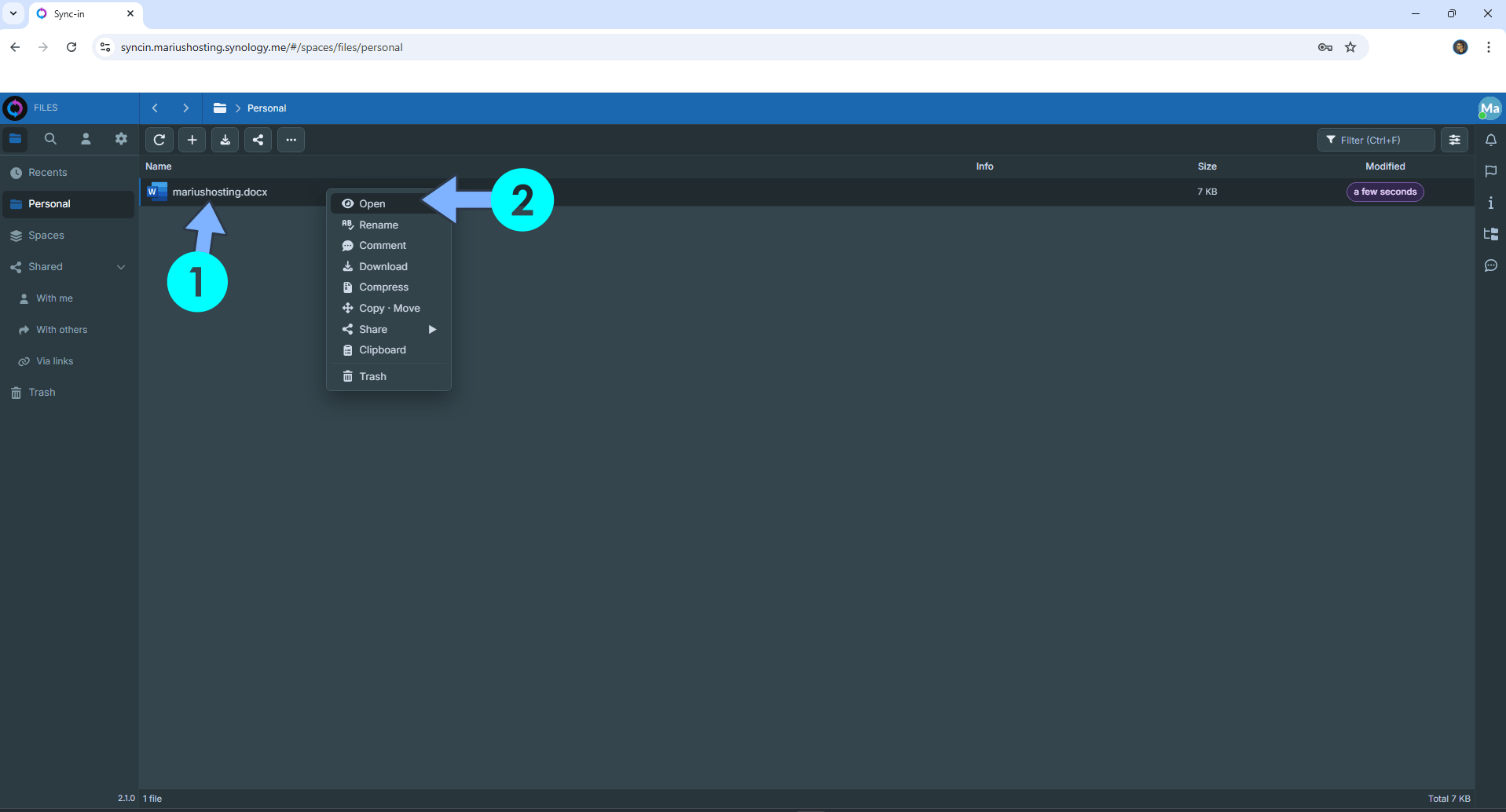This screenshot has width=1506, height=812.
Task: Choose Compress in the context menu
Action: click(384, 287)
